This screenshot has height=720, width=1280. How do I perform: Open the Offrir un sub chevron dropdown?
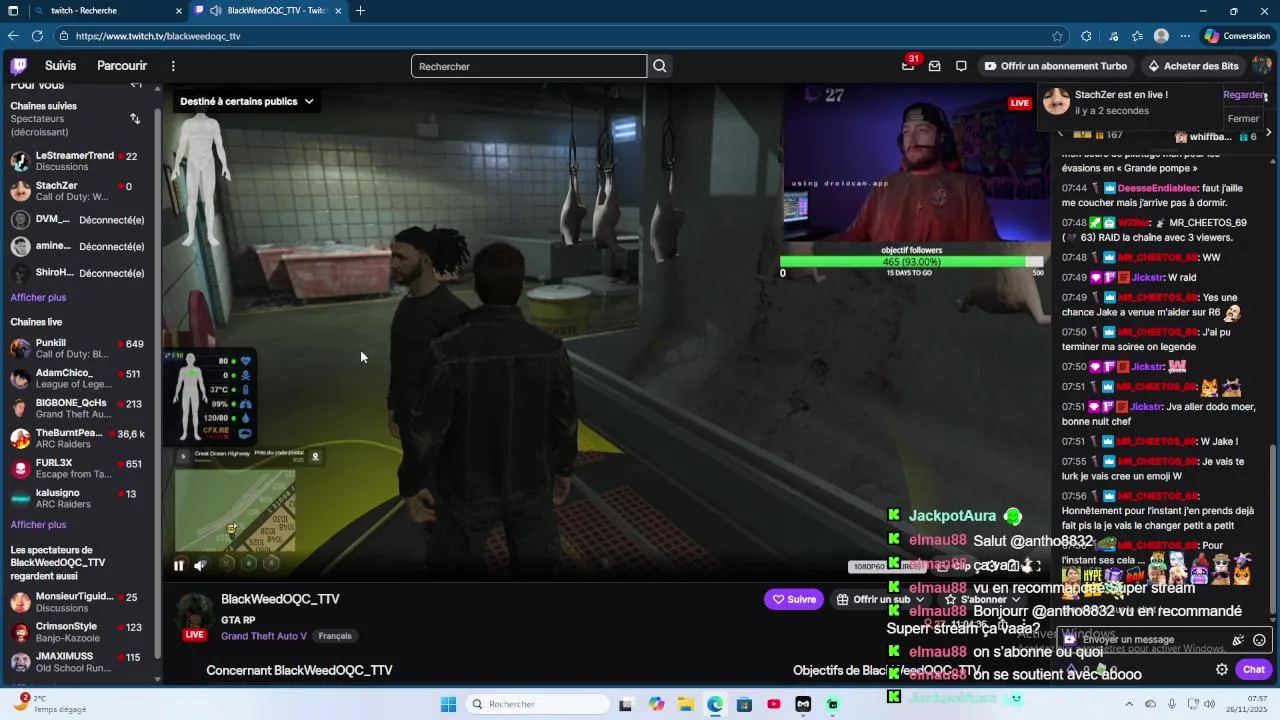pyautogui.click(x=920, y=600)
